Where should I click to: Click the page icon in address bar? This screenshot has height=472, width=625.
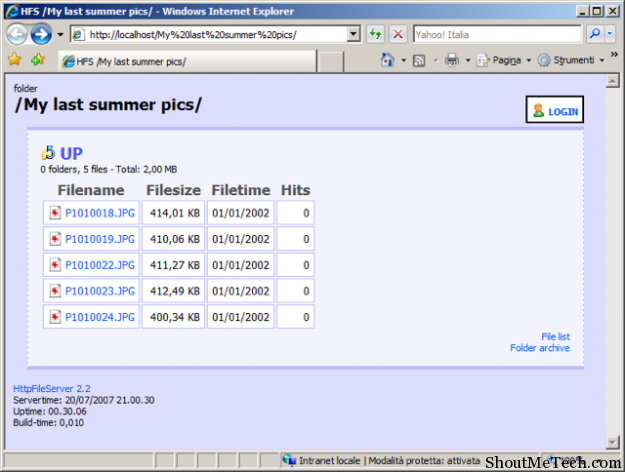(78, 35)
